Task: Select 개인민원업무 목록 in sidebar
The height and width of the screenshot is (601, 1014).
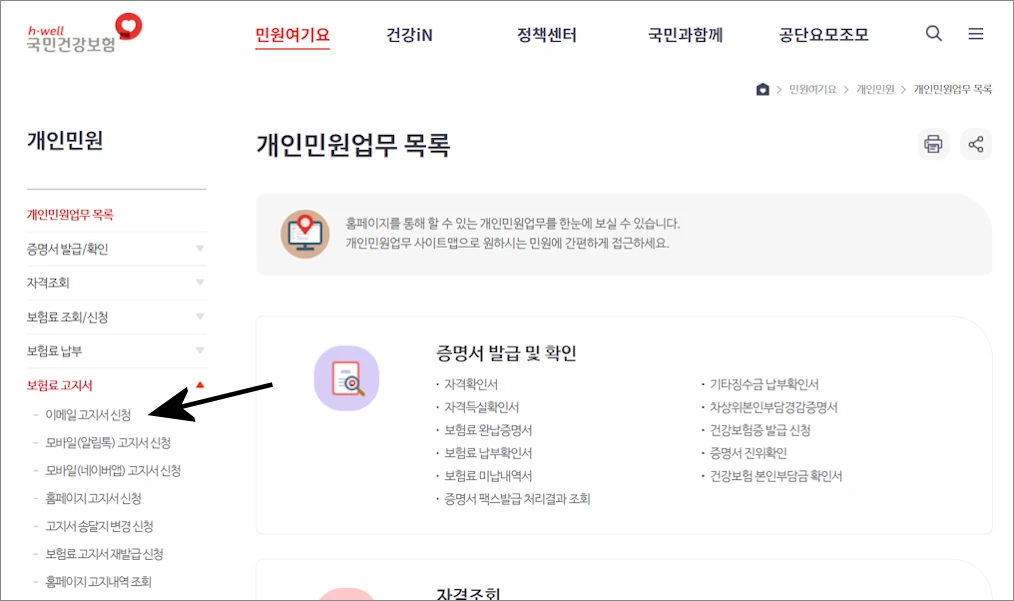Action: point(70,215)
